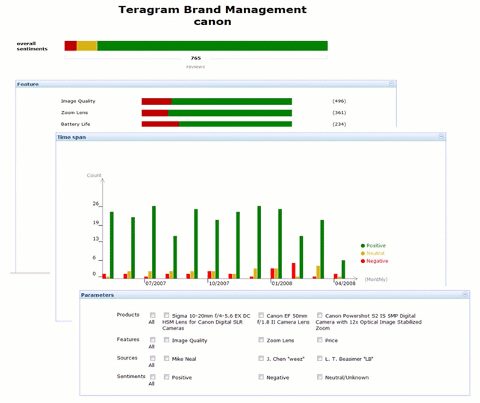Click the Count axis title
480x403 pixels.
94,175
